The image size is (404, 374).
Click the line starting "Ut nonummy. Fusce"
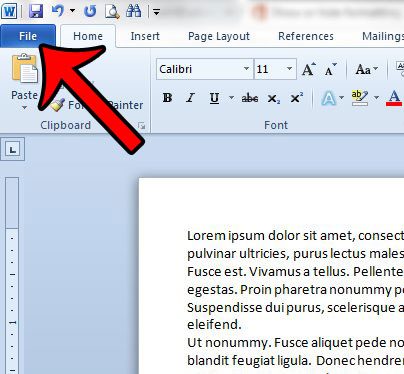296,343
